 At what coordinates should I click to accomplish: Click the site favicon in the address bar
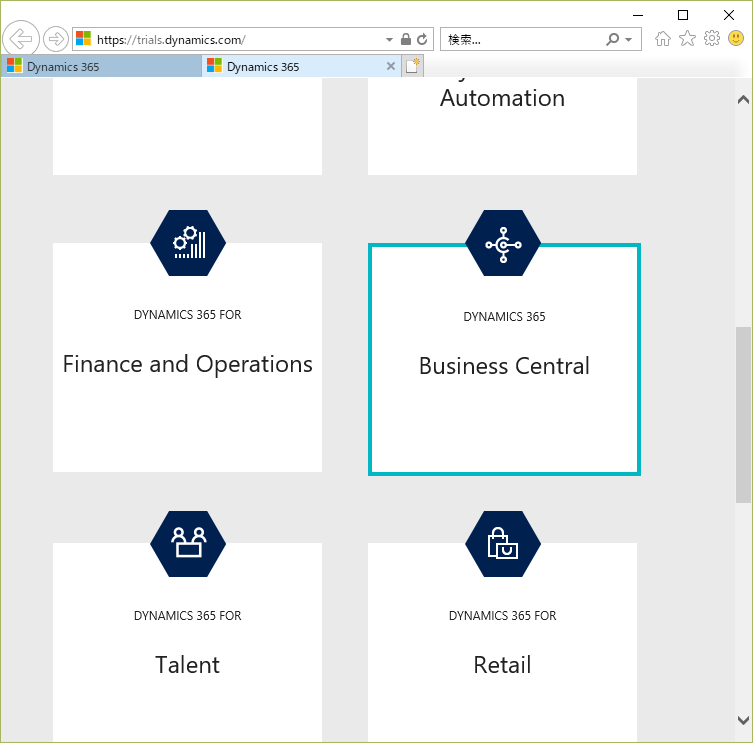click(x=84, y=38)
